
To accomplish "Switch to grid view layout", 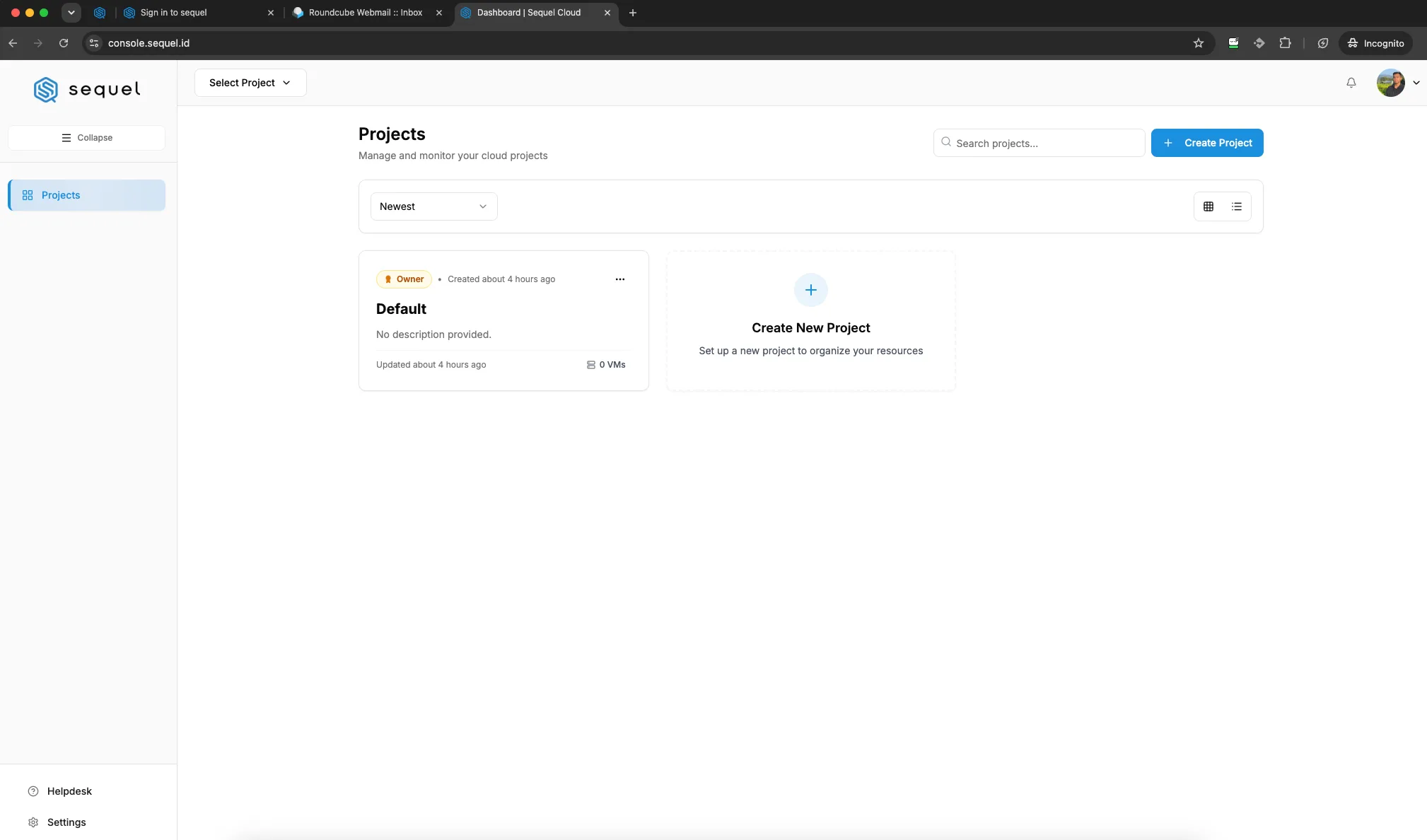I will coord(1208,206).
